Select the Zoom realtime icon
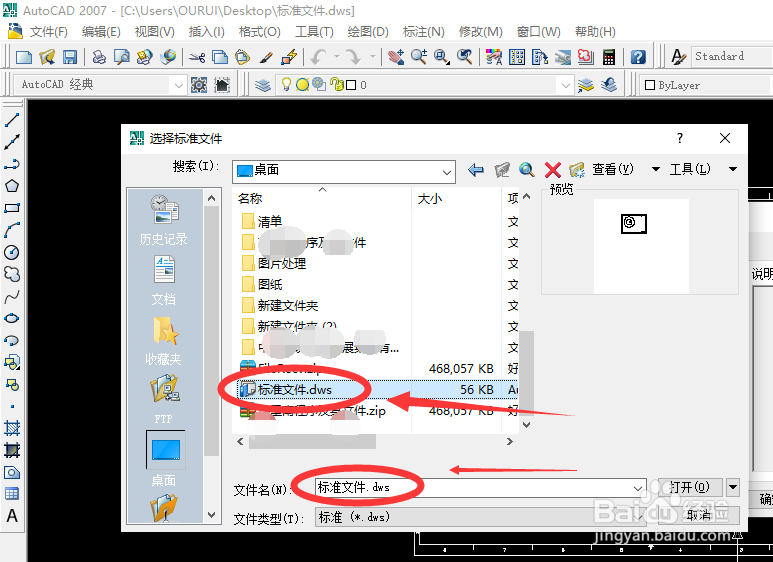This screenshot has width=773, height=562. [x=419, y=57]
